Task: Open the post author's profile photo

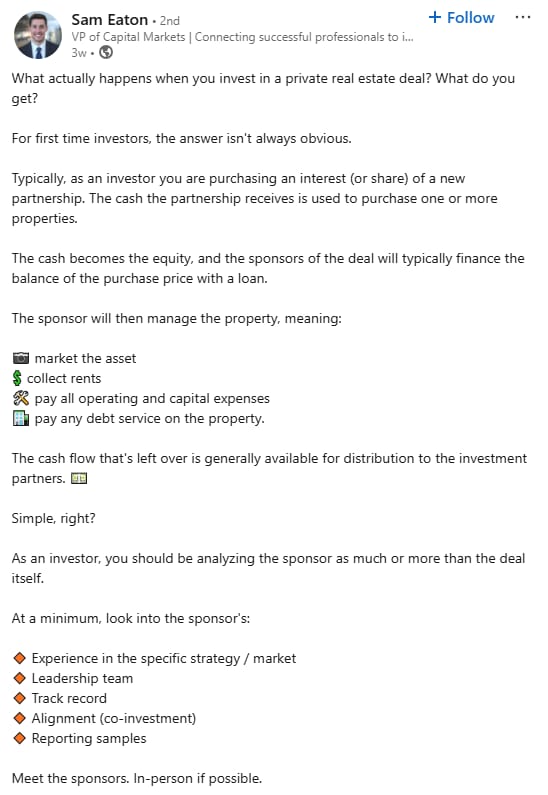Action: click(x=38, y=35)
